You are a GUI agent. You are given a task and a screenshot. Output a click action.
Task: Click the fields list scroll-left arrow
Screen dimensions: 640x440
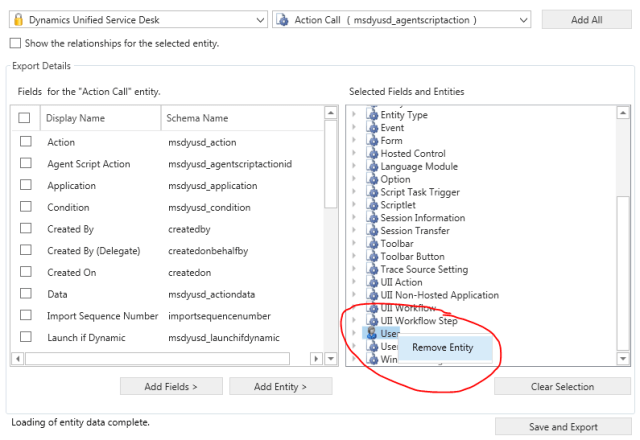click(18, 359)
